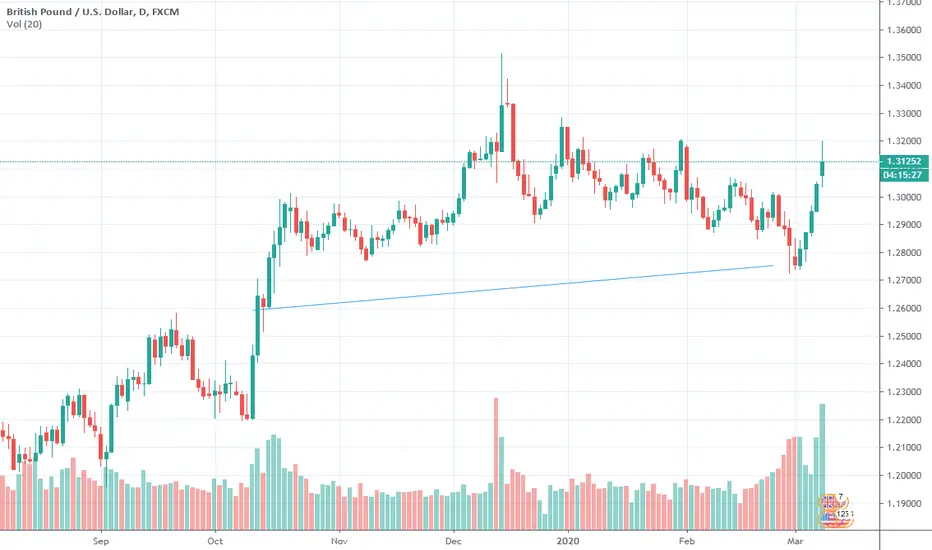Click the 1.35000 price scale label
Viewport: 932px width, 550px height.
[904, 58]
